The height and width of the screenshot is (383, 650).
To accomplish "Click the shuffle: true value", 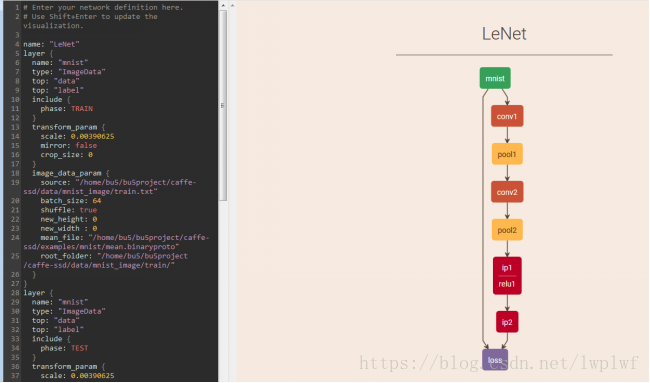I will click(x=88, y=210).
